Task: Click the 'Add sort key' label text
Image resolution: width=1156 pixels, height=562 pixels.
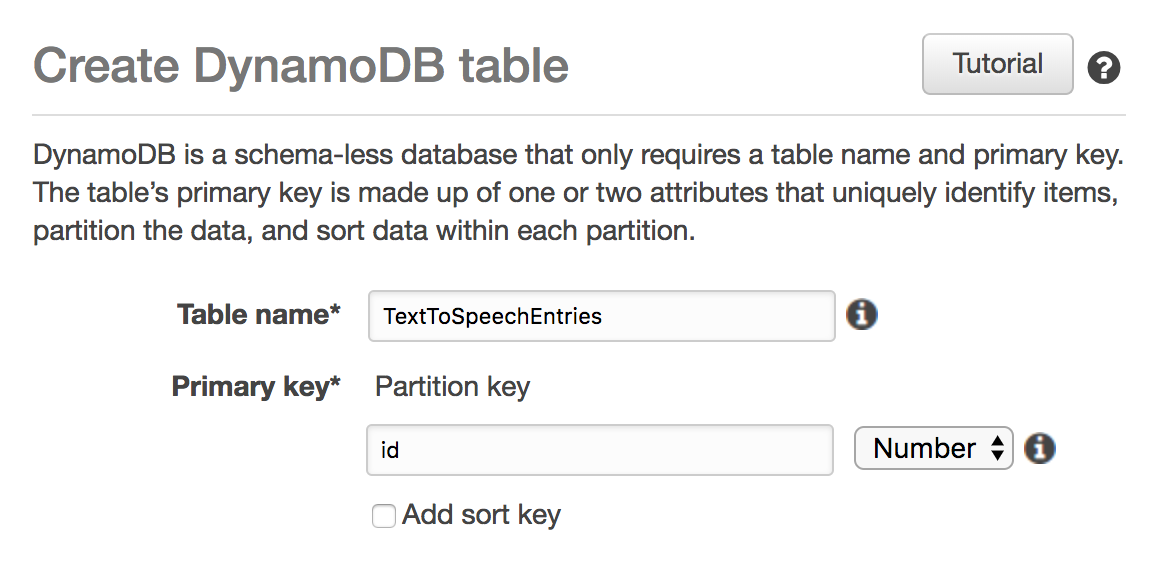Action: pos(481,514)
